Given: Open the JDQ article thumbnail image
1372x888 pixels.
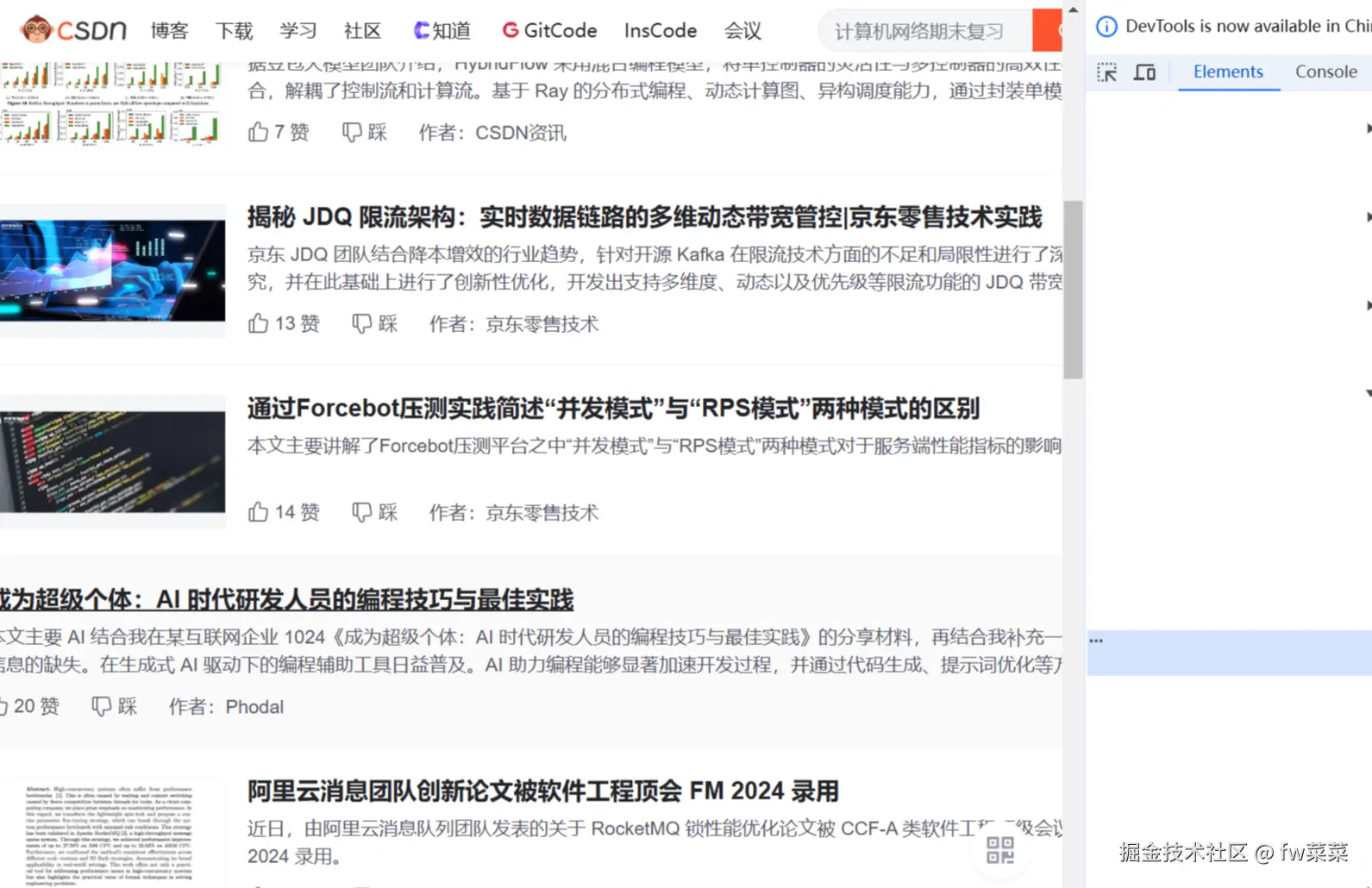Looking at the screenshot, I should (x=112, y=271).
